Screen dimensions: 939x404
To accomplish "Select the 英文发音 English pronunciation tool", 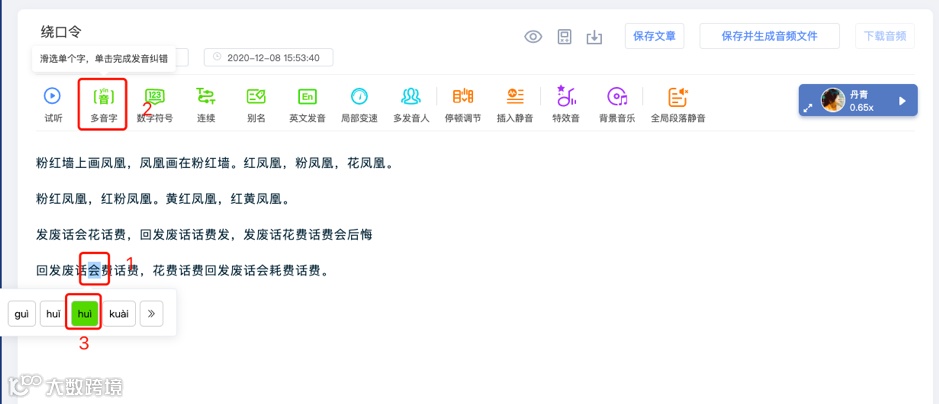I will coord(307,104).
